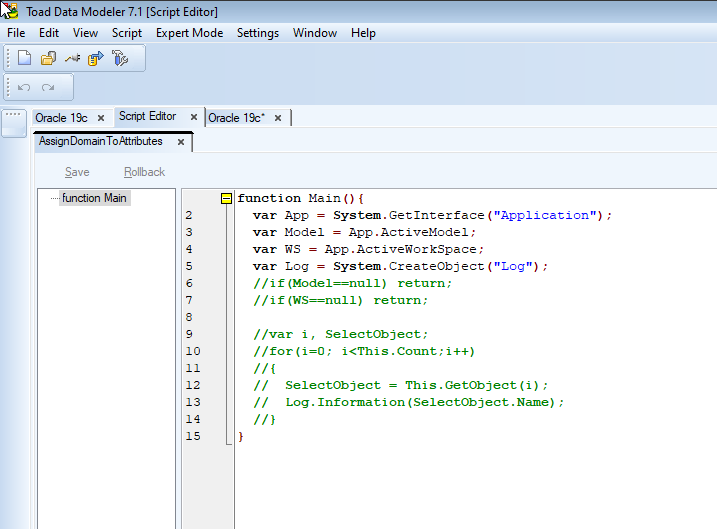Screen dimensions: 717x529
Task: Click the "Application" string in code
Action: point(545,215)
